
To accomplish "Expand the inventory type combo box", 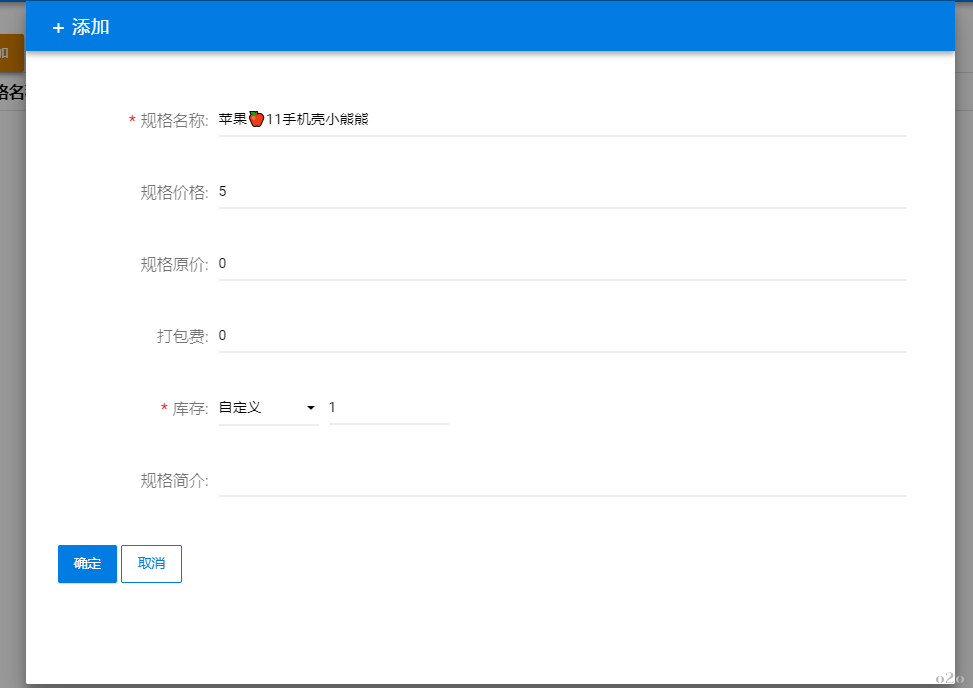I will pyautogui.click(x=265, y=407).
